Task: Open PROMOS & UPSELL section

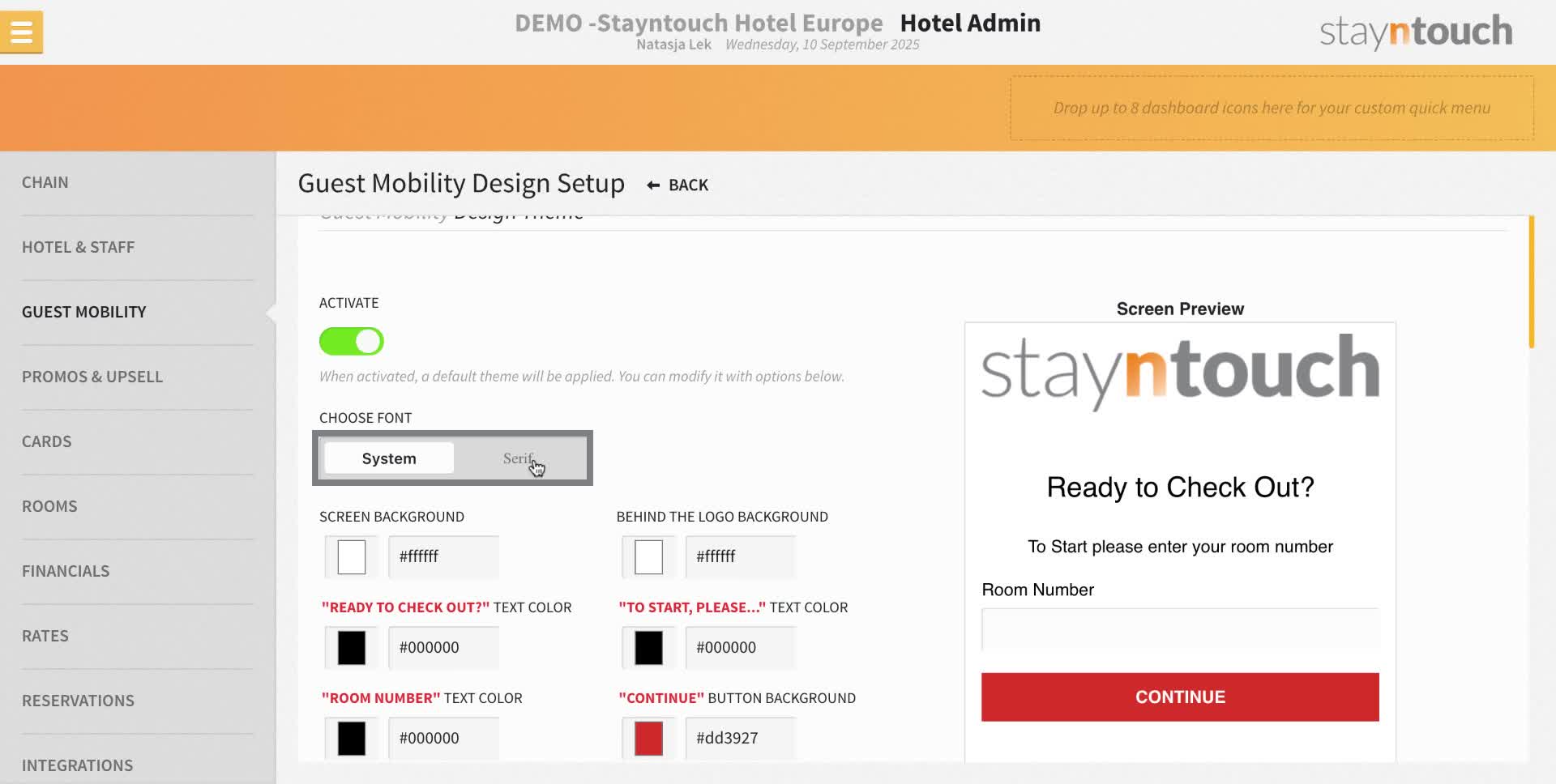Action: coord(92,377)
